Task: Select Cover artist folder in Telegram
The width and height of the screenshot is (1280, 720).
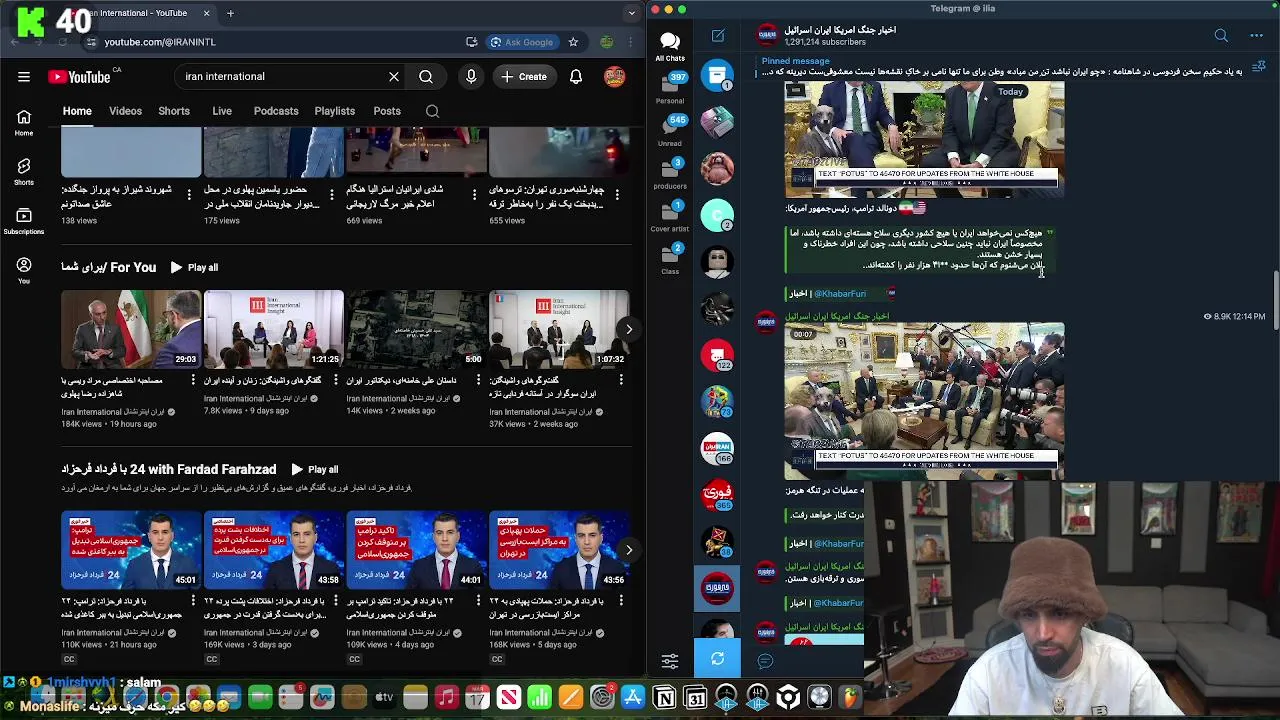Action: click(670, 216)
